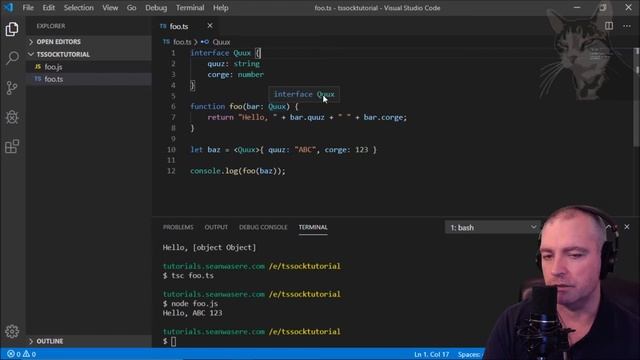Open the Explorer view in activity bar

point(12,29)
